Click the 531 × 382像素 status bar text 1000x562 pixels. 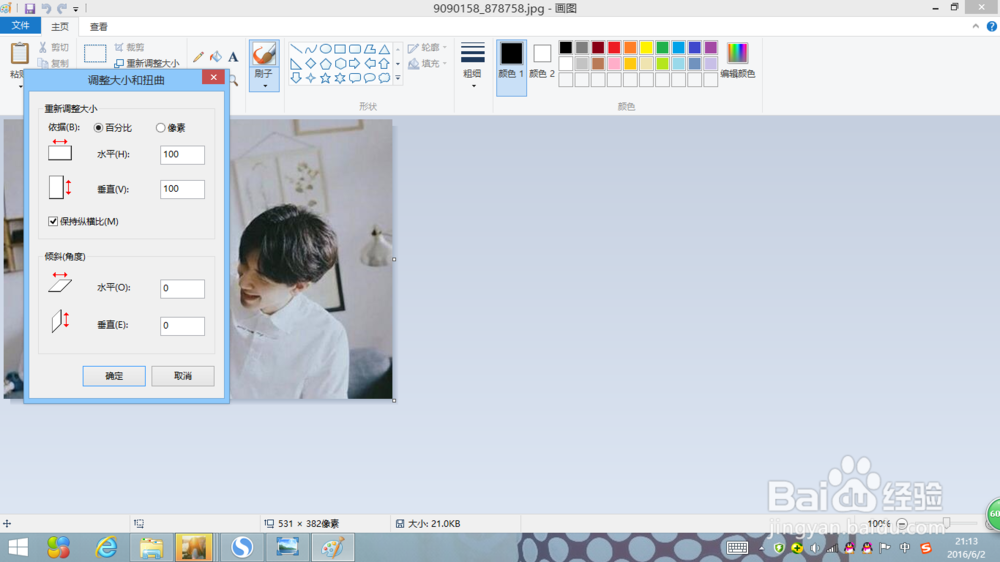click(x=309, y=524)
